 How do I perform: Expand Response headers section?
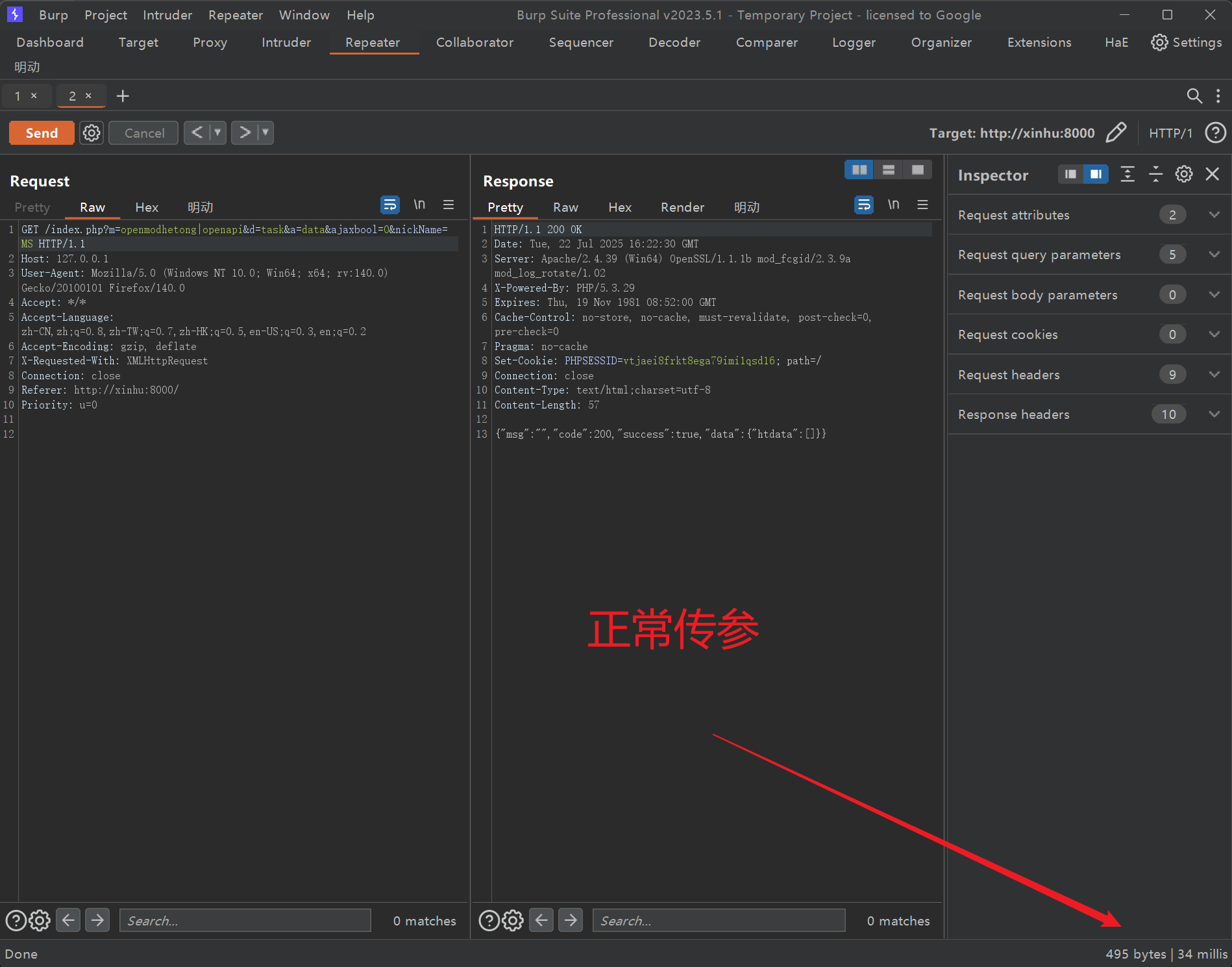(1214, 414)
